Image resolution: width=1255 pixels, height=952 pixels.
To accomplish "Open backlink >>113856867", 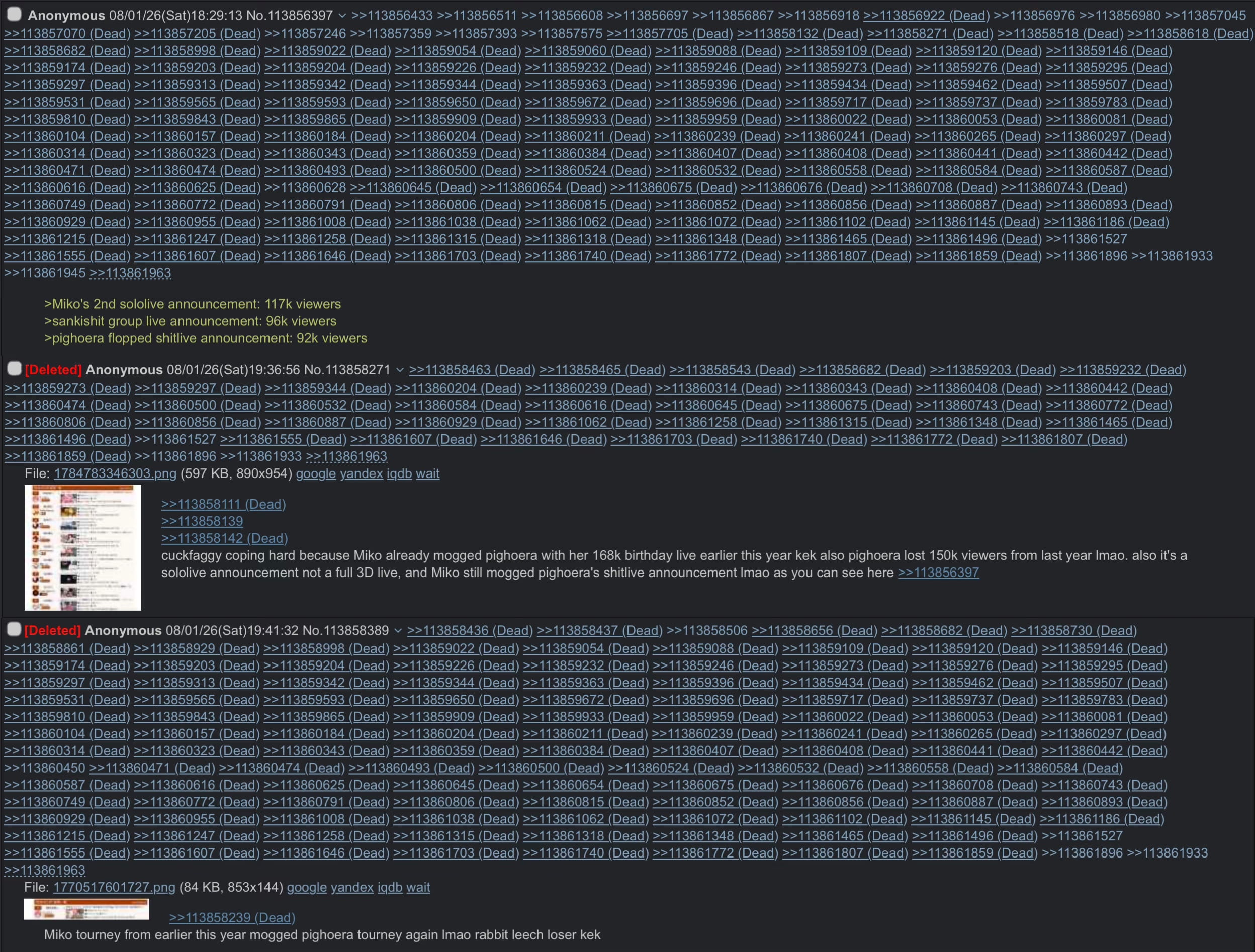I will (x=733, y=16).
